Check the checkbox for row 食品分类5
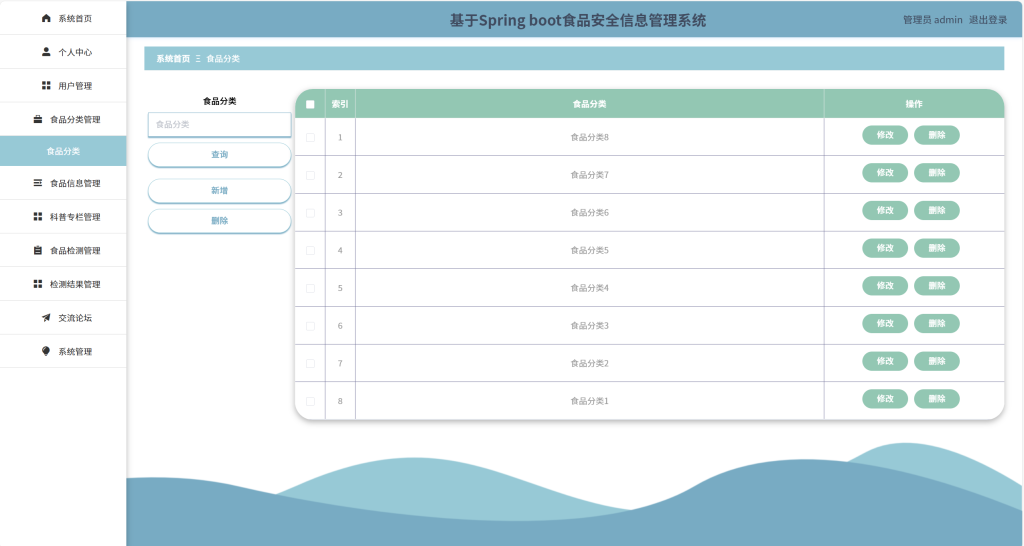The width and height of the screenshot is (1024, 546). click(x=310, y=250)
